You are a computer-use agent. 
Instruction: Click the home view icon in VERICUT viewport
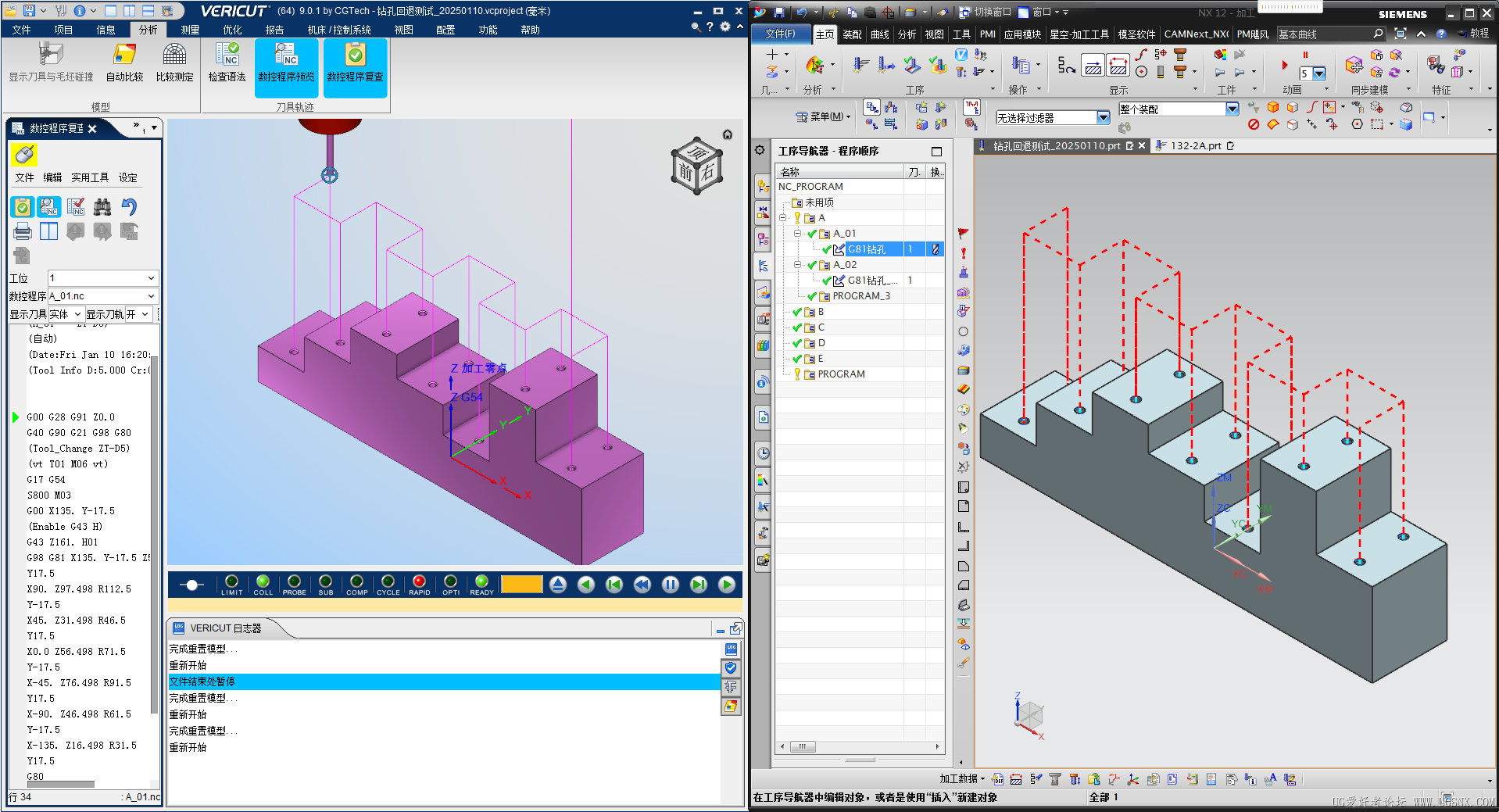(x=728, y=134)
